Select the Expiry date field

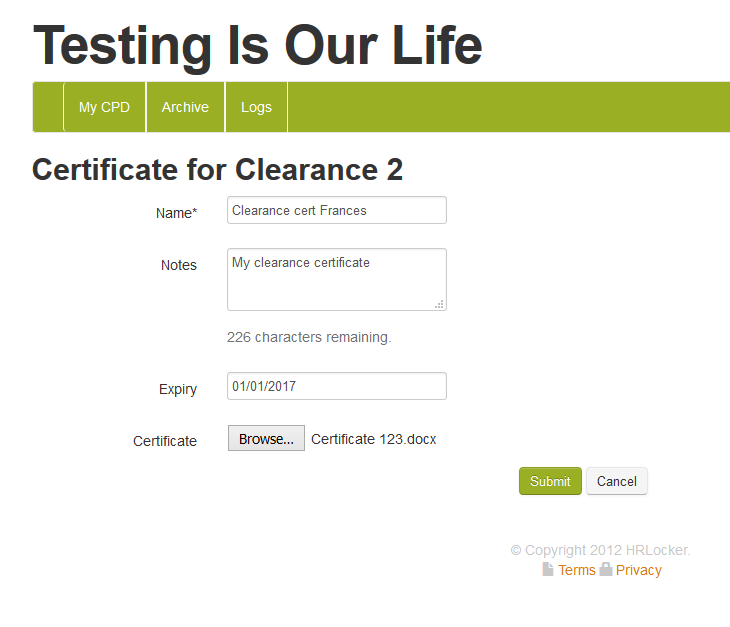point(336,386)
